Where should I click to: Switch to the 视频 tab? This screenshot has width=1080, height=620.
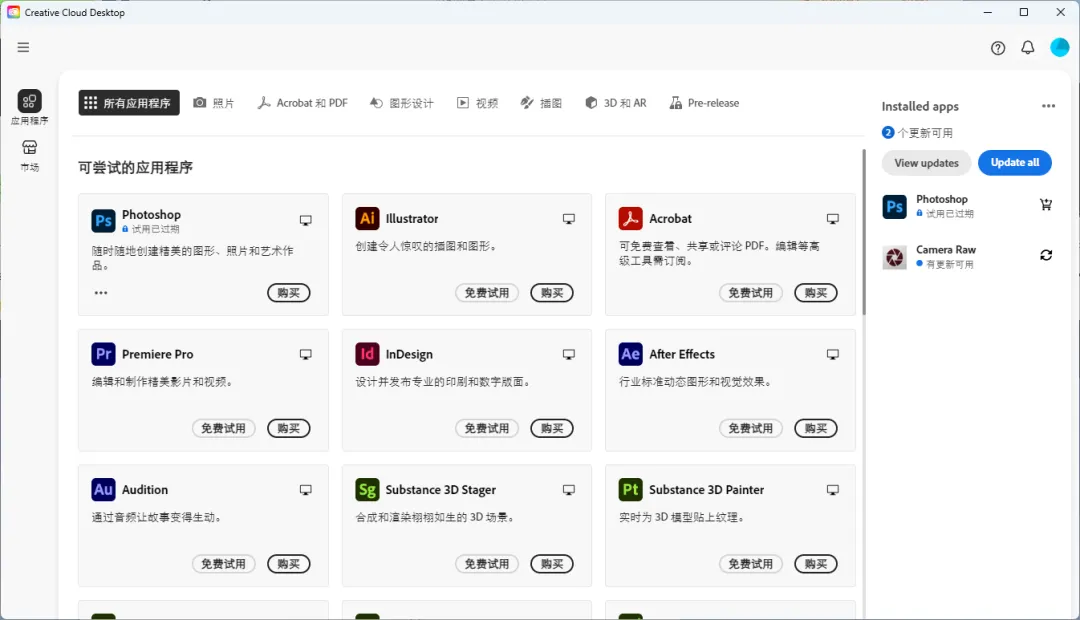click(477, 103)
